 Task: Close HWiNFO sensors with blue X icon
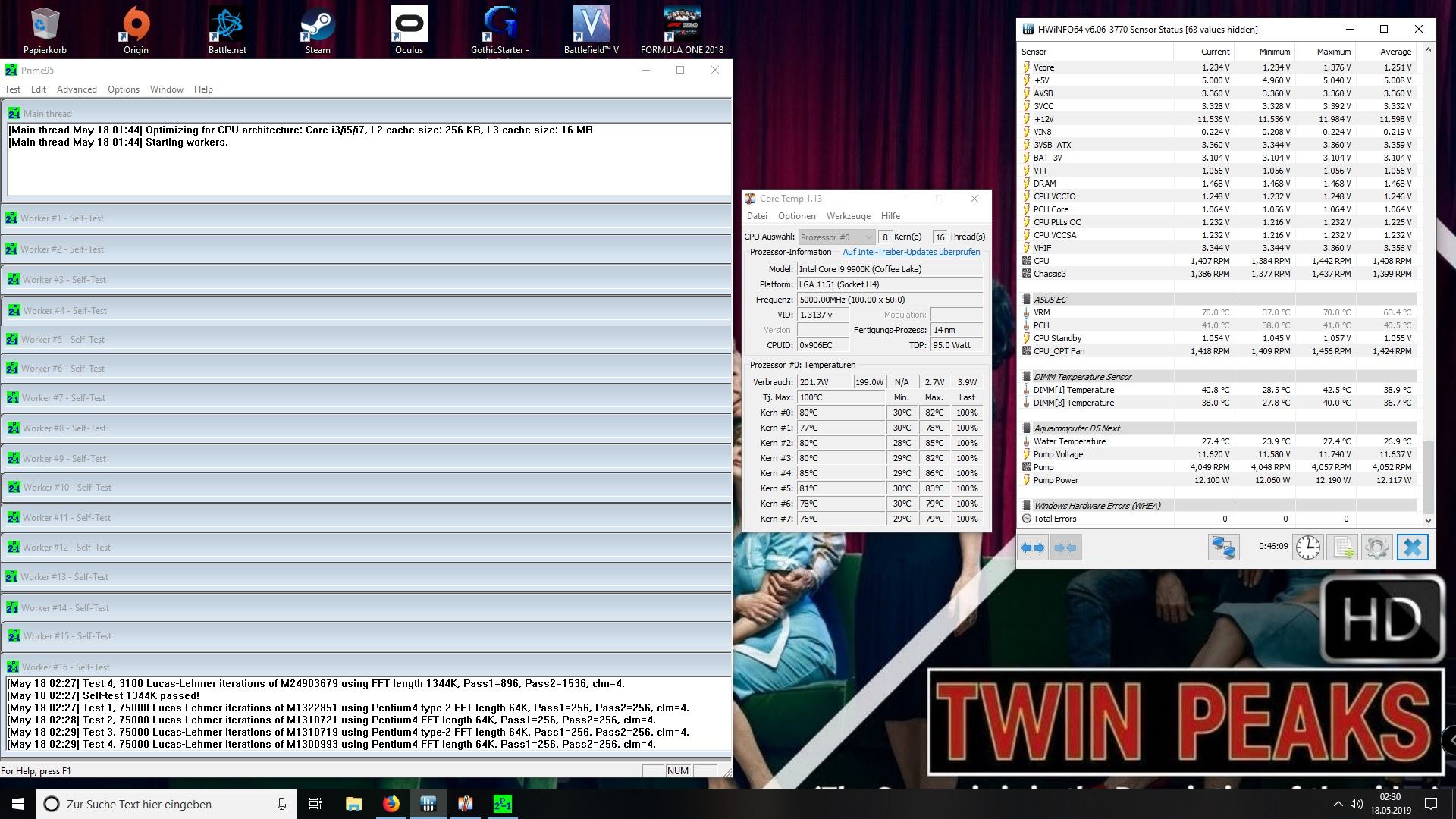(1412, 547)
